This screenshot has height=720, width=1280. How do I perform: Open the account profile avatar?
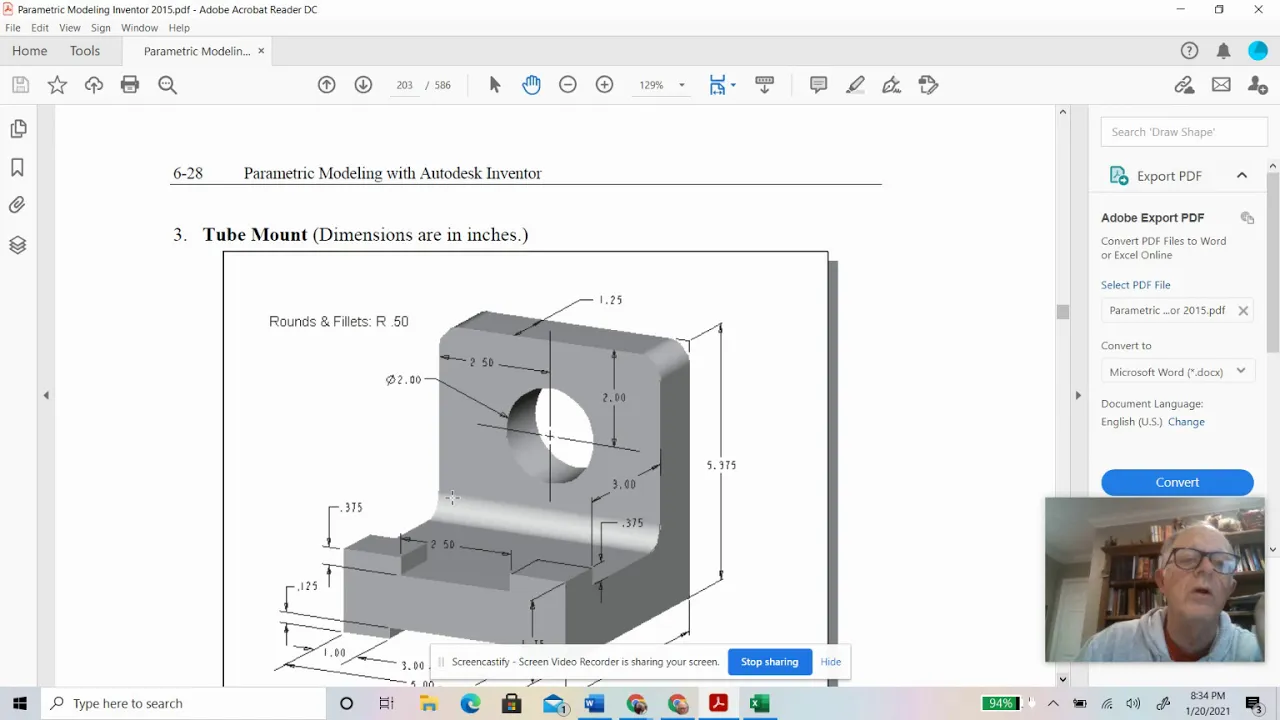(x=1258, y=51)
